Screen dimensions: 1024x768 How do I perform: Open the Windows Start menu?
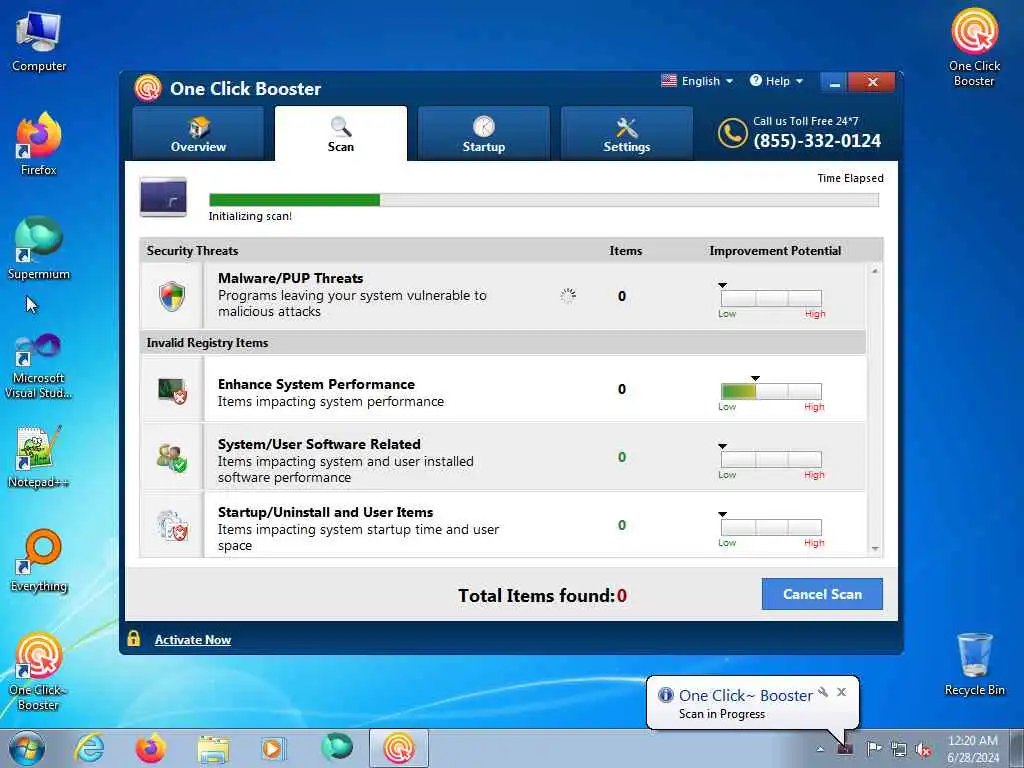[x=27, y=748]
